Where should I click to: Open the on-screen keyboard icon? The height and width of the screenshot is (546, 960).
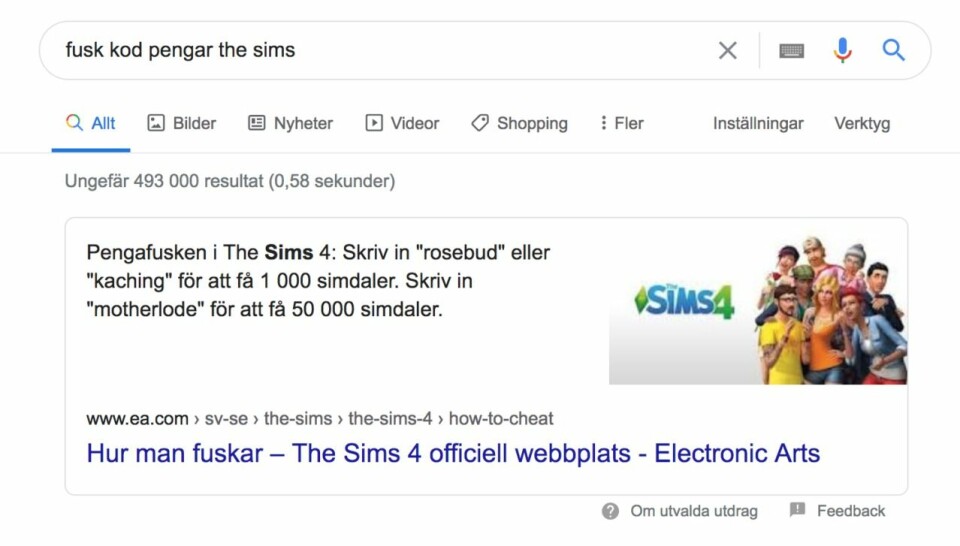pos(791,50)
